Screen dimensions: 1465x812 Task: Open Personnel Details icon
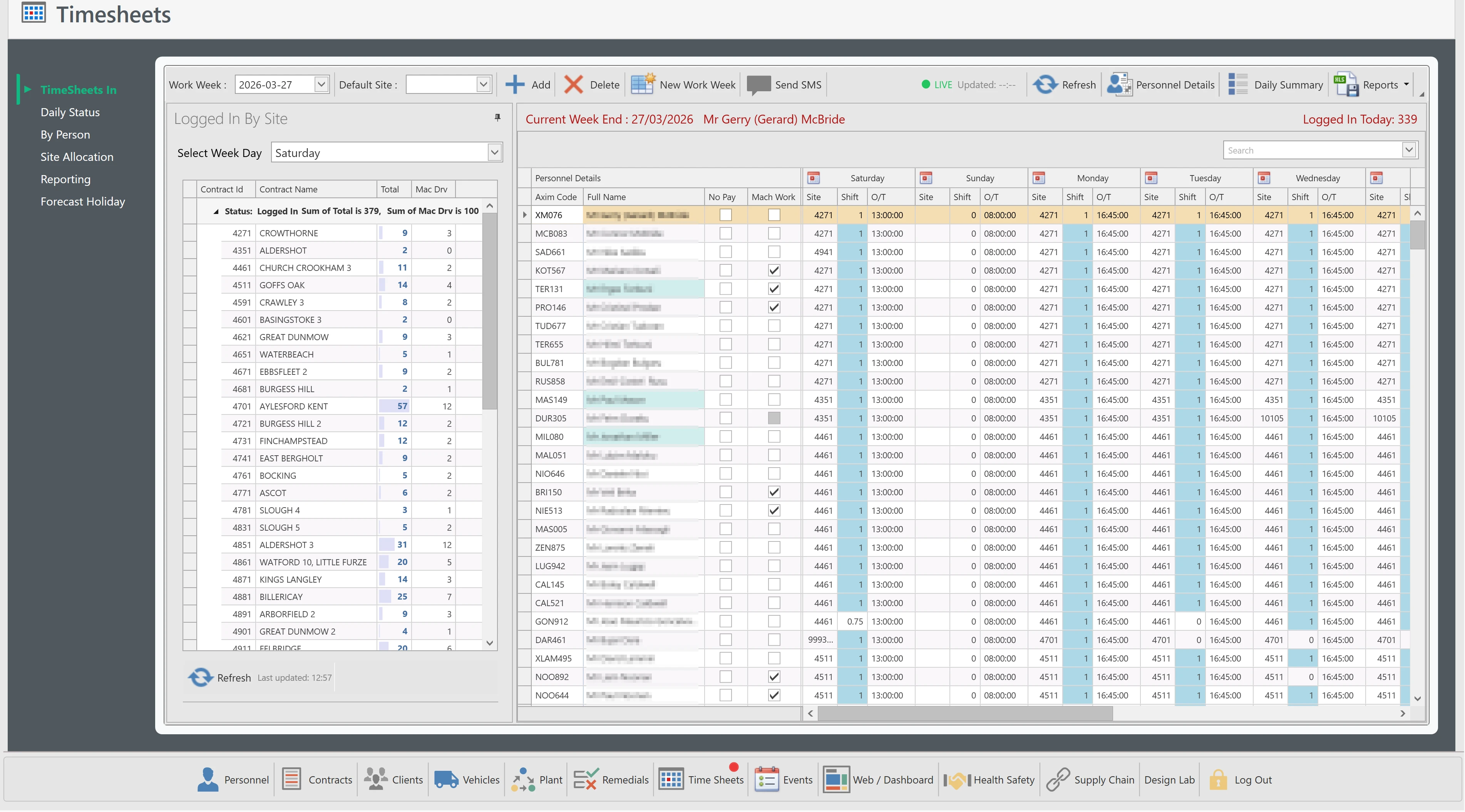(1120, 84)
